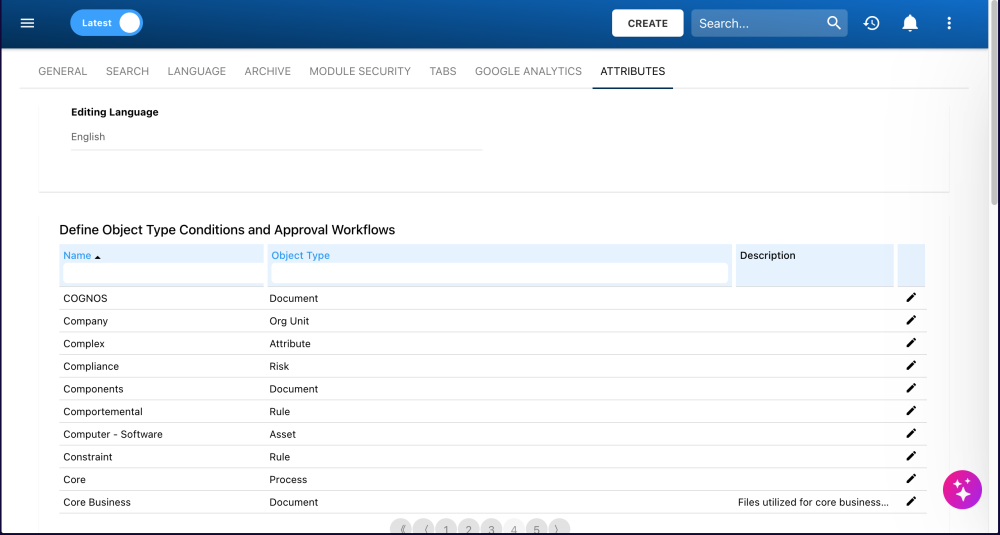The image size is (1000, 535).
Task: Edit the Compliance row with pencil icon
Action: (x=911, y=365)
